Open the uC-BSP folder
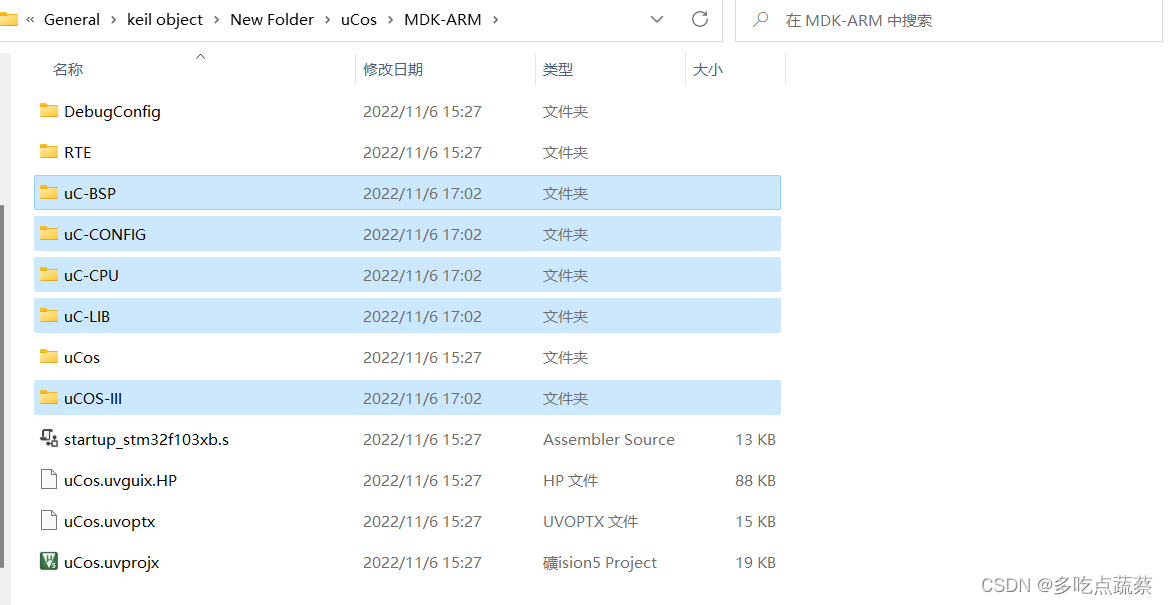Viewport: 1168px width, 605px height. click(x=90, y=192)
